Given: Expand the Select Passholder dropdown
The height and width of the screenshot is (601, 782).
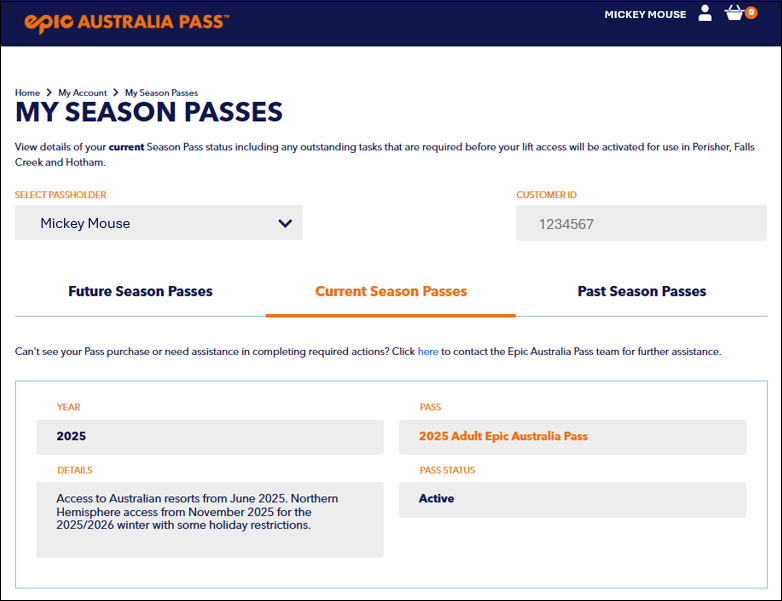Looking at the screenshot, I should click(x=158, y=223).
